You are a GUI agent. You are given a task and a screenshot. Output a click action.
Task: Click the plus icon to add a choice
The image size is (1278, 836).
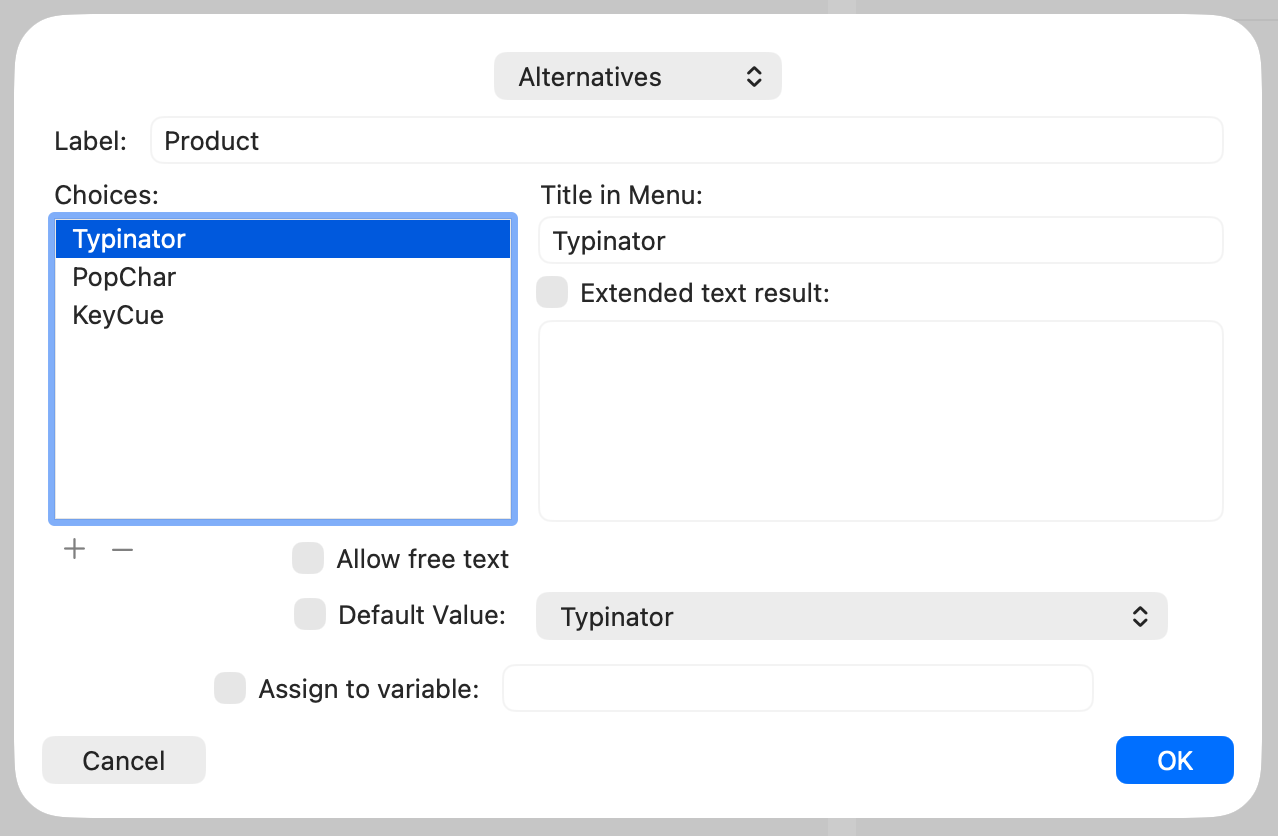pos(74,549)
